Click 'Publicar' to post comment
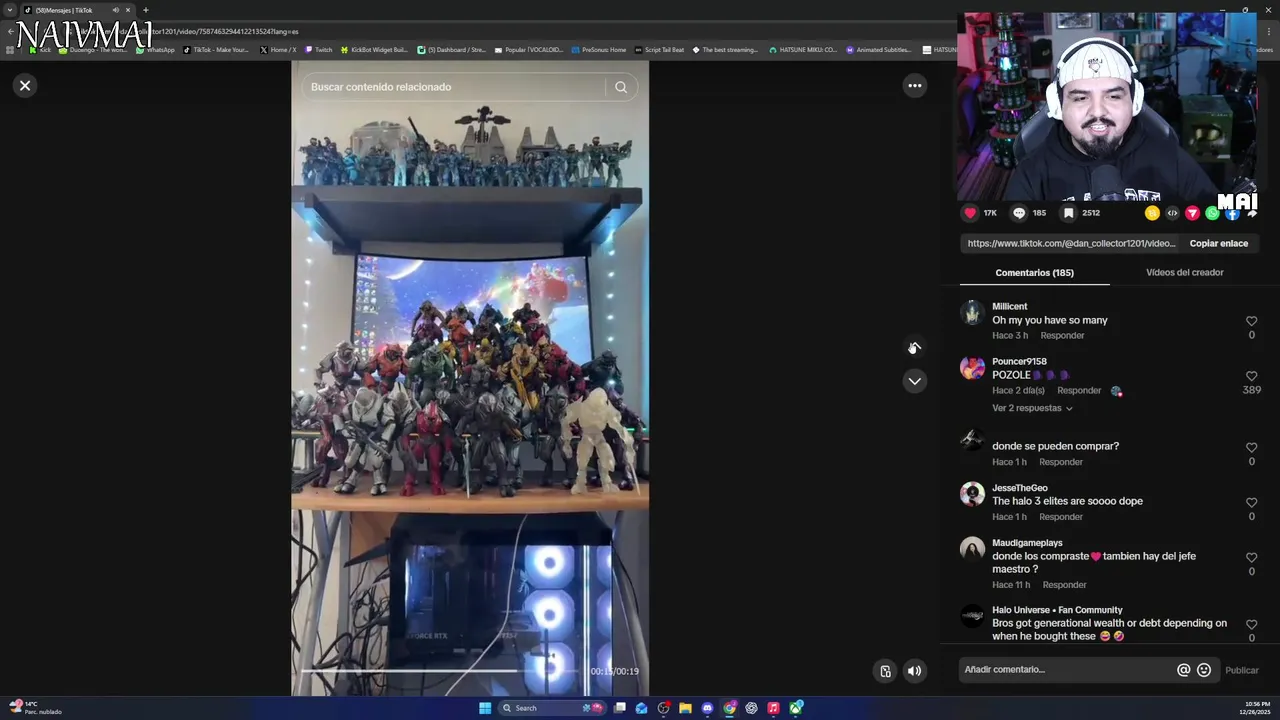Viewport: 1280px width, 720px height. pyautogui.click(x=1242, y=670)
